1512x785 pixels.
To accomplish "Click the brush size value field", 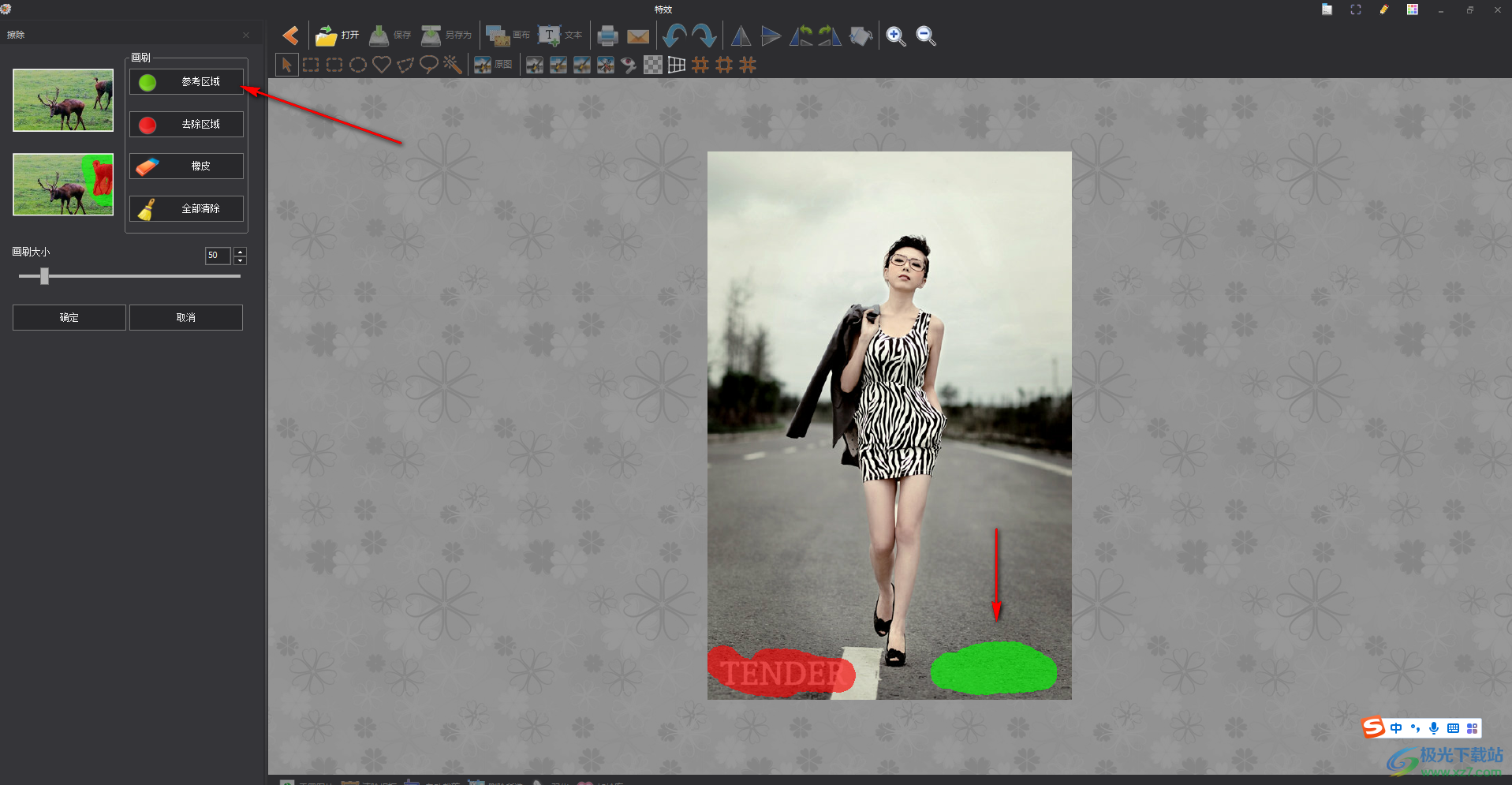I will (218, 256).
